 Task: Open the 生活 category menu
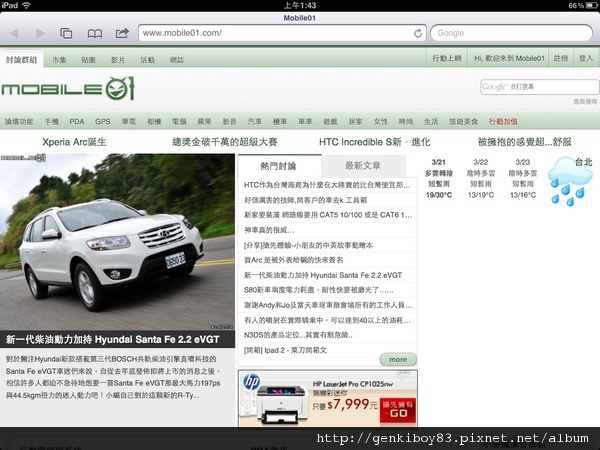[x=431, y=122]
